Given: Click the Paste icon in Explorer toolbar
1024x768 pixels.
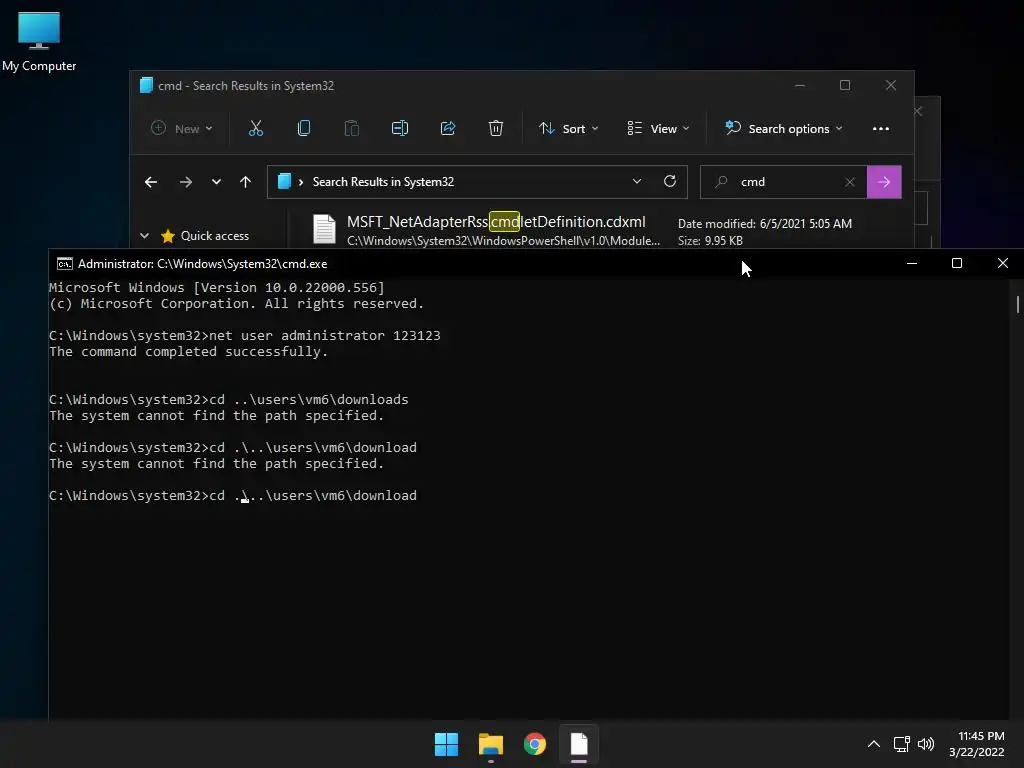Looking at the screenshot, I should pos(351,129).
